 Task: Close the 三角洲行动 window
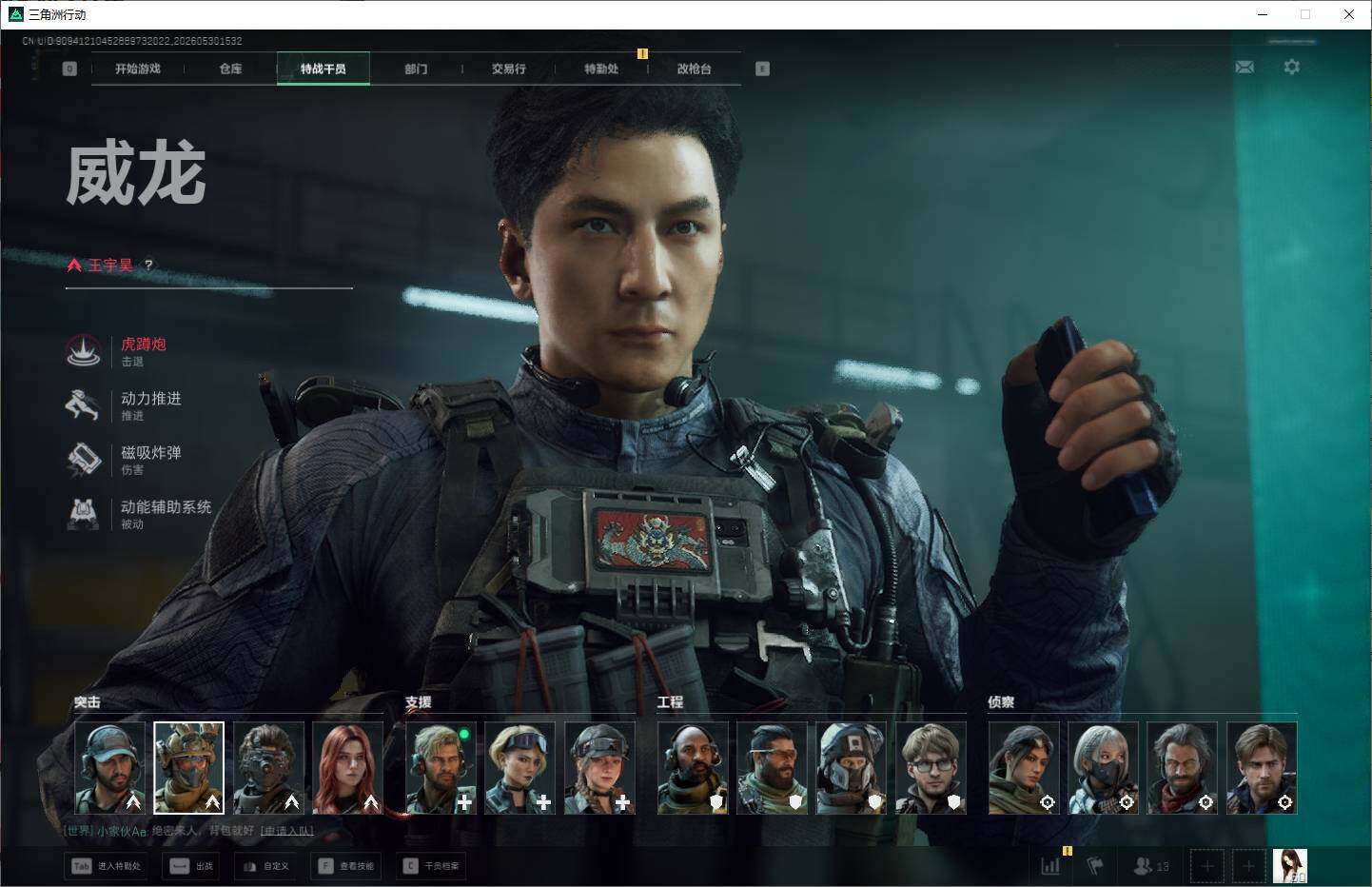pyautogui.click(x=1349, y=14)
